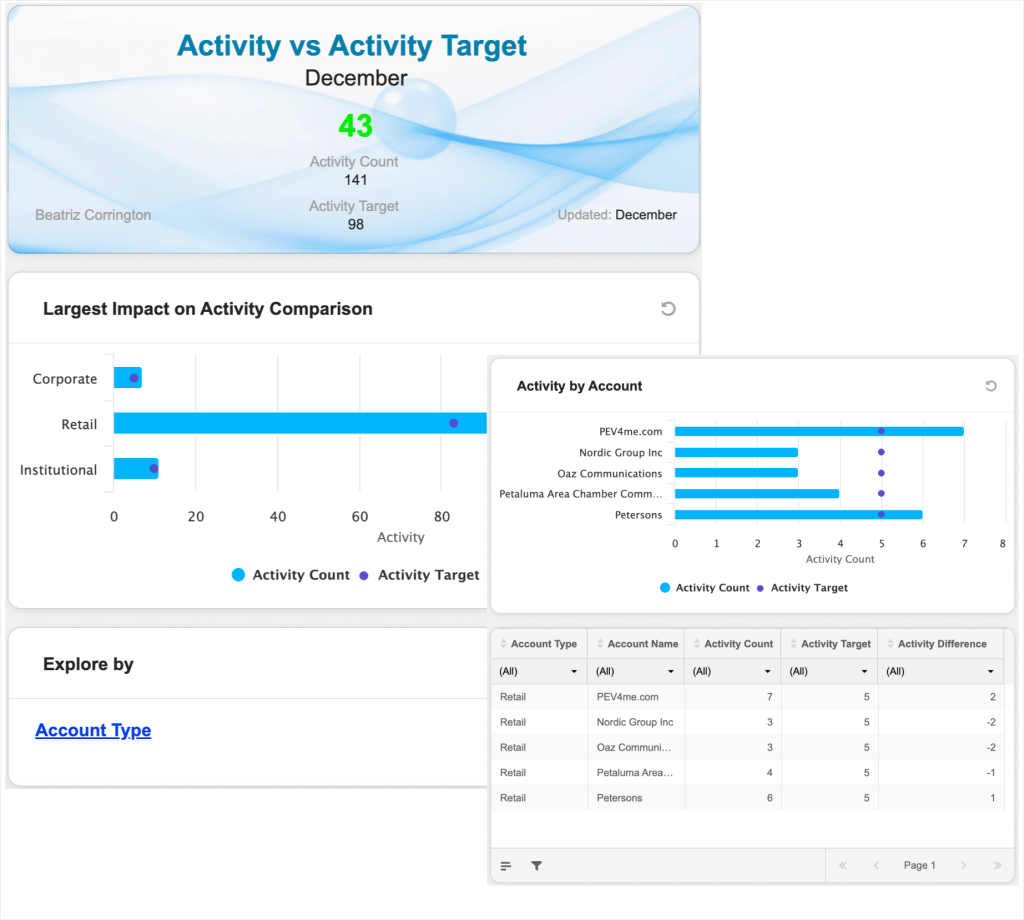Image resolution: width=1024 pixels, height=920 pixels.
Task: Go to the next table page
Action: point(964,866)
